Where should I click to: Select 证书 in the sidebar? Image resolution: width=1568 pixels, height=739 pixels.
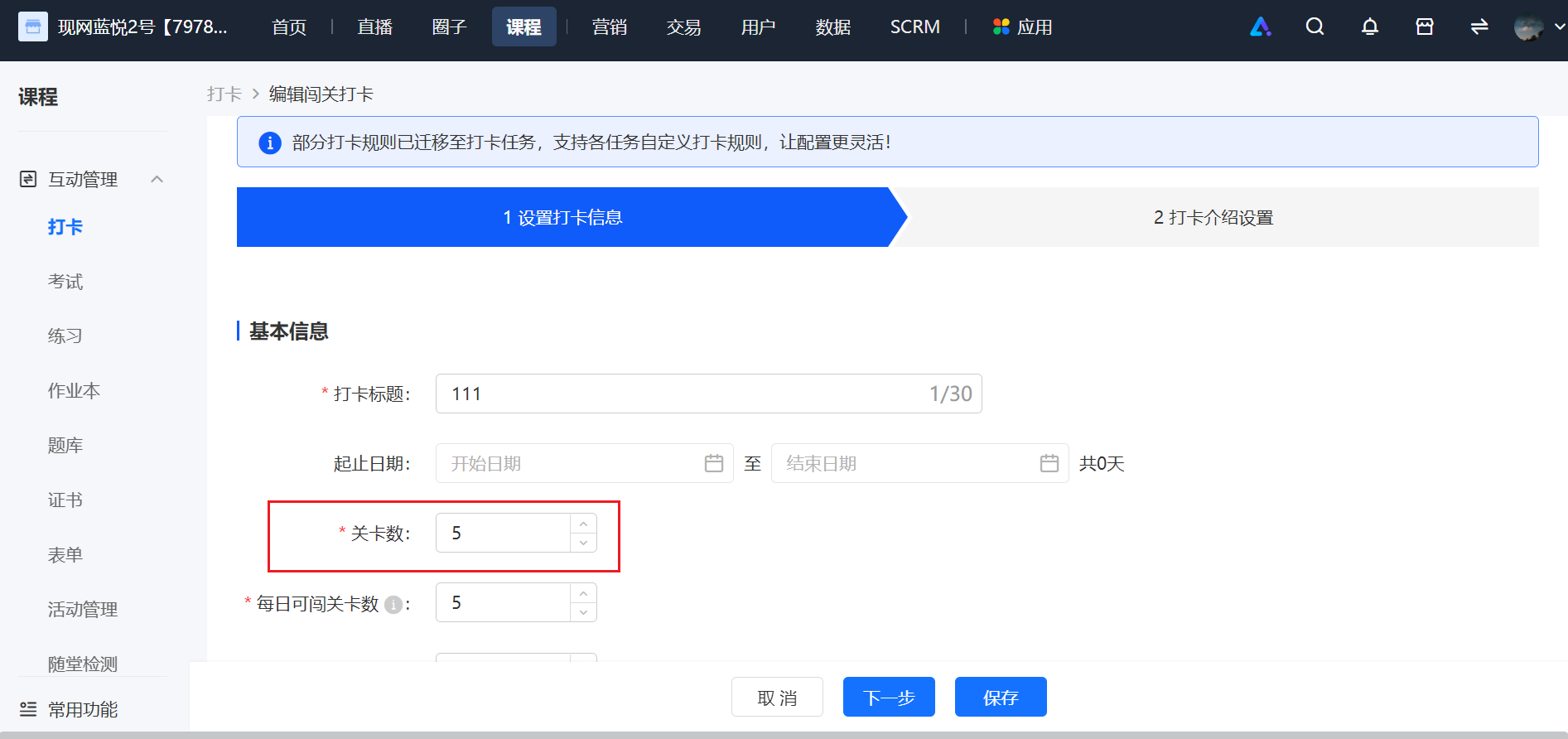65,500
